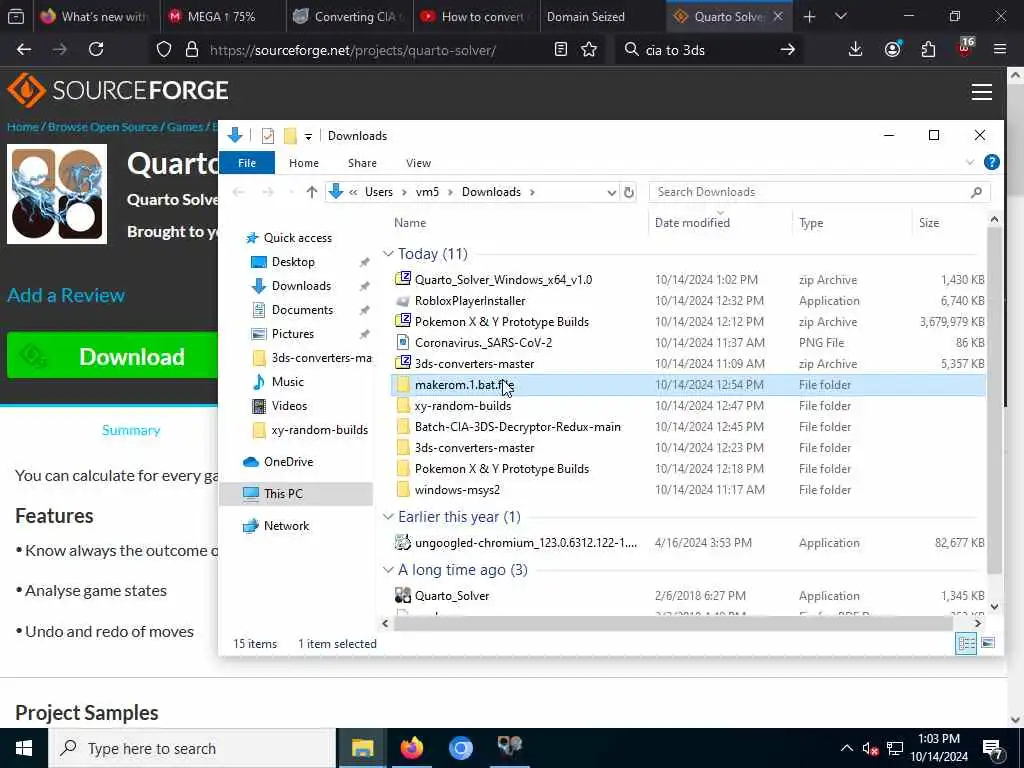Viewport: 1024px width, 768px height.
Task: Show hidden system tray icons
Action: (x=846, y=748)
